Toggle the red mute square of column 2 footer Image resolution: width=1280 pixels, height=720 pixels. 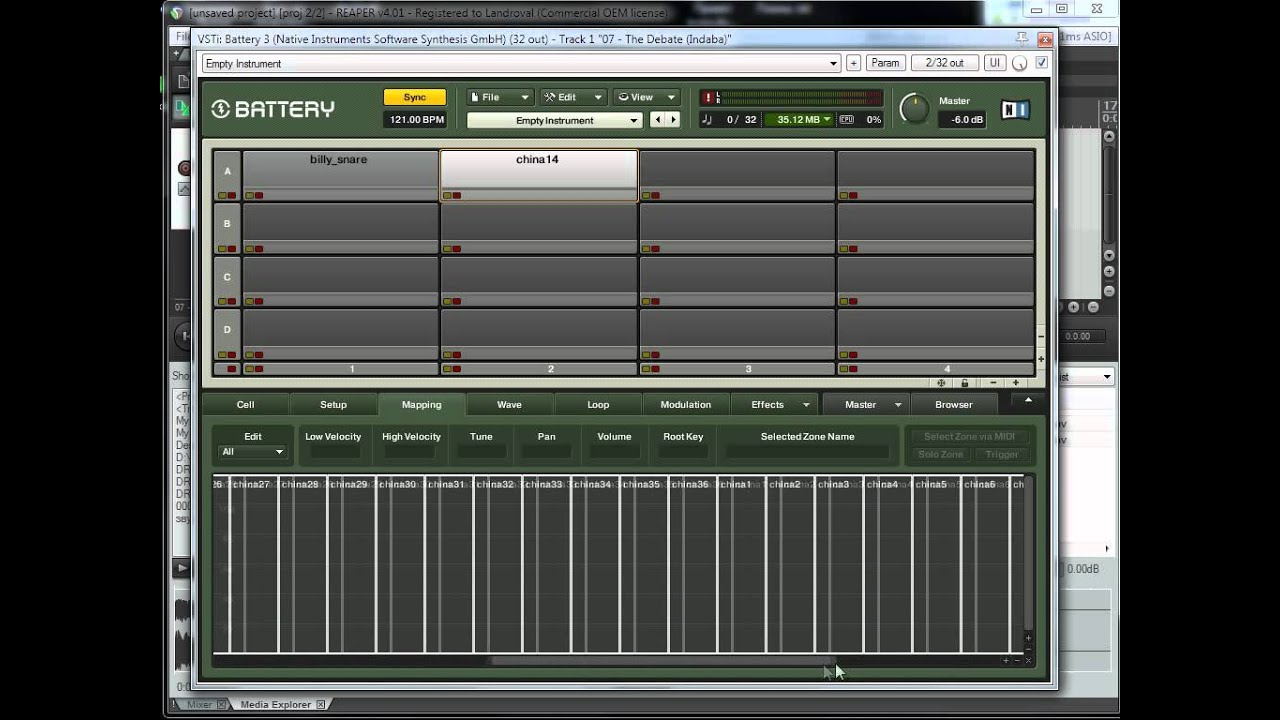click(x=457, y=369)
